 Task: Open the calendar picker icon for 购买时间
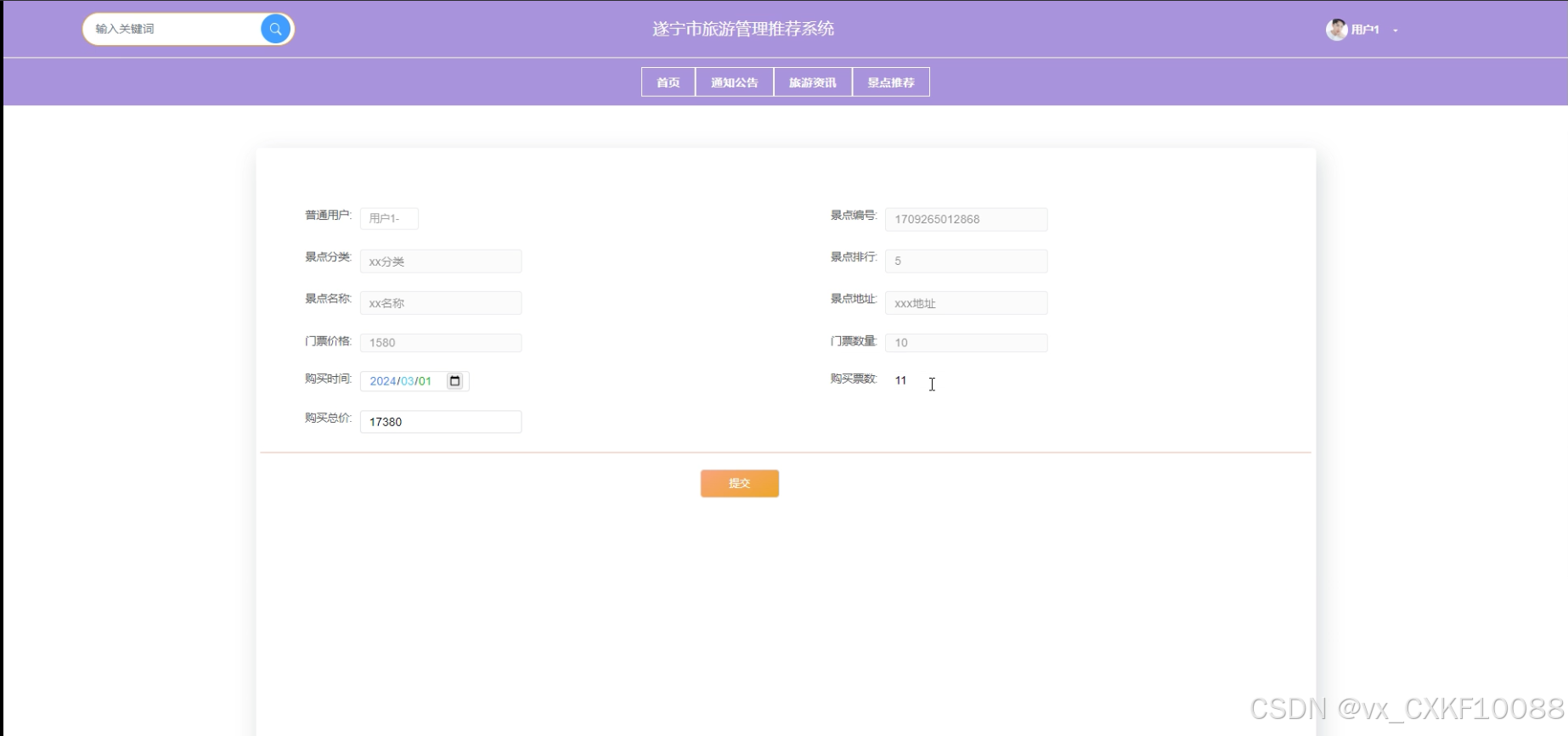(x=454, y=381)
